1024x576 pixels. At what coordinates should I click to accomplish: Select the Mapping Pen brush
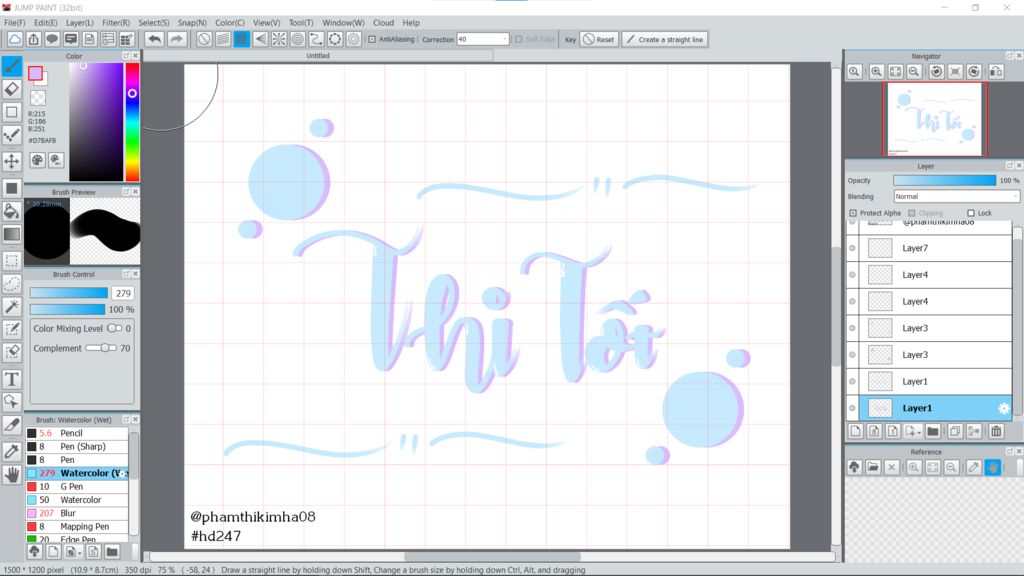click(77, 526)
